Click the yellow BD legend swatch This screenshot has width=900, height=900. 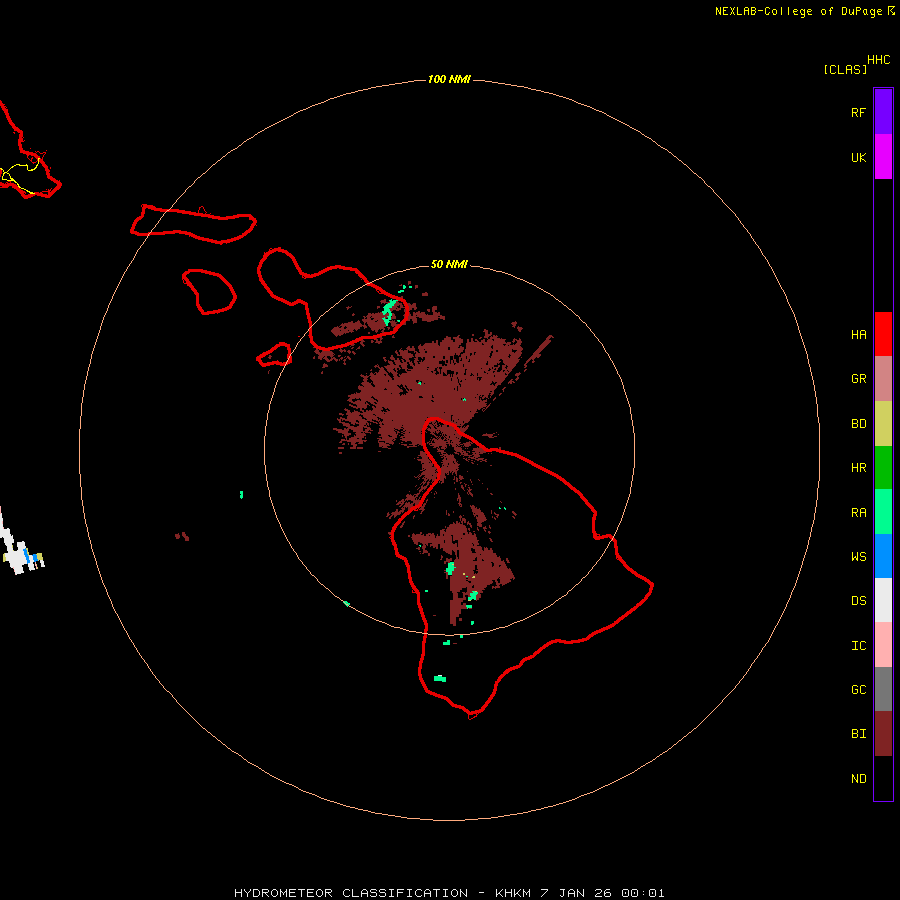tap(883, 424)
